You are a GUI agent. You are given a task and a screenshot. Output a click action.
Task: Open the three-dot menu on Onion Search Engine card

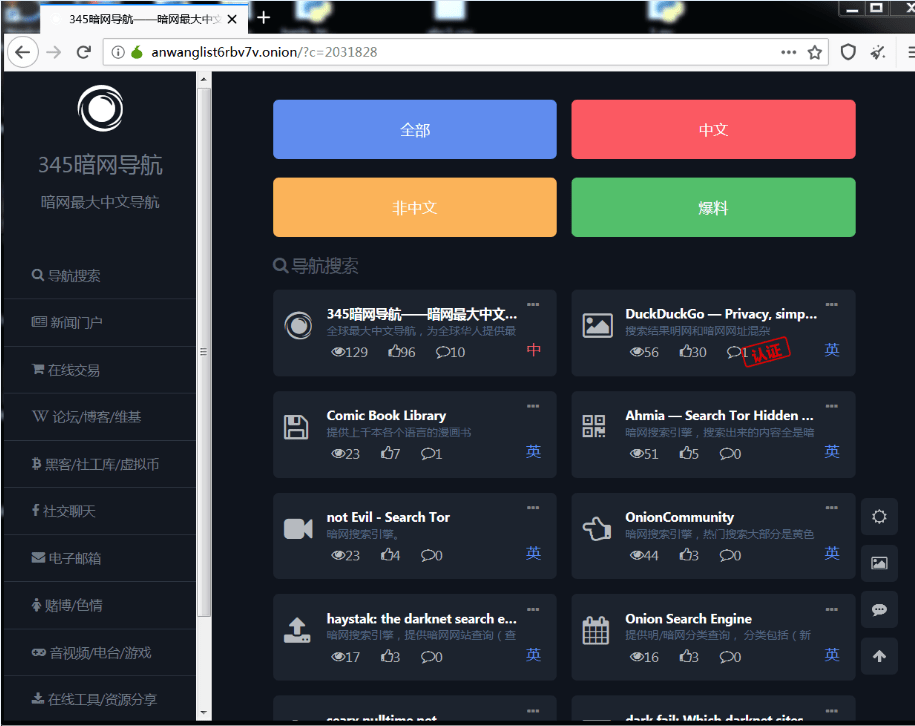click(832, 609)
